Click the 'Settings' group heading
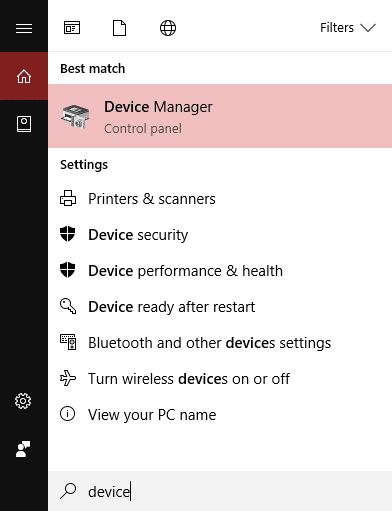This screenshot has height=511, width=392. pos(84,165)
